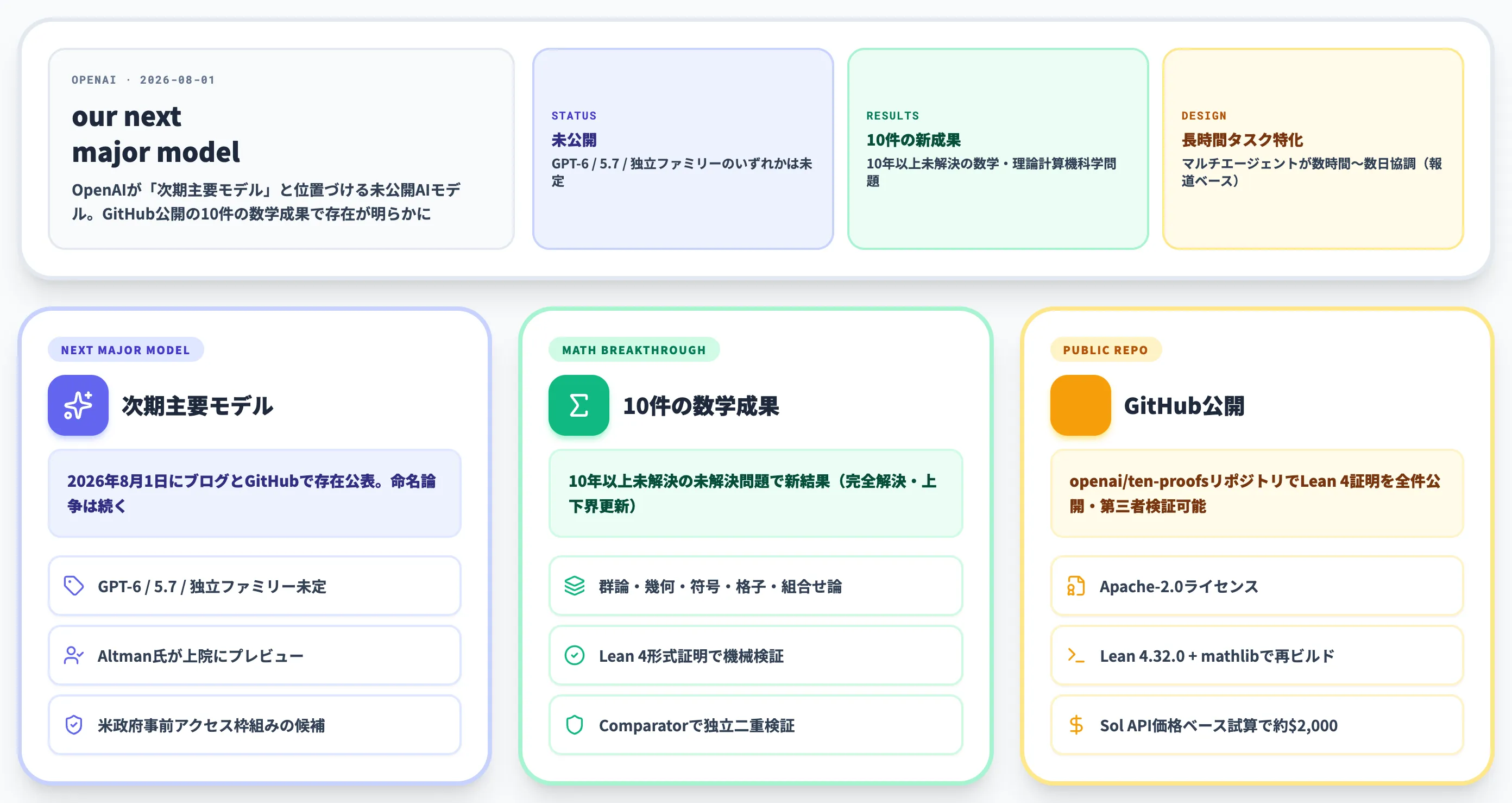The height and width of the screenshot is (803, 1512).
Task: Click the 10年以上未解決の未解決問題 summary box
Action: tap(756, 493)
